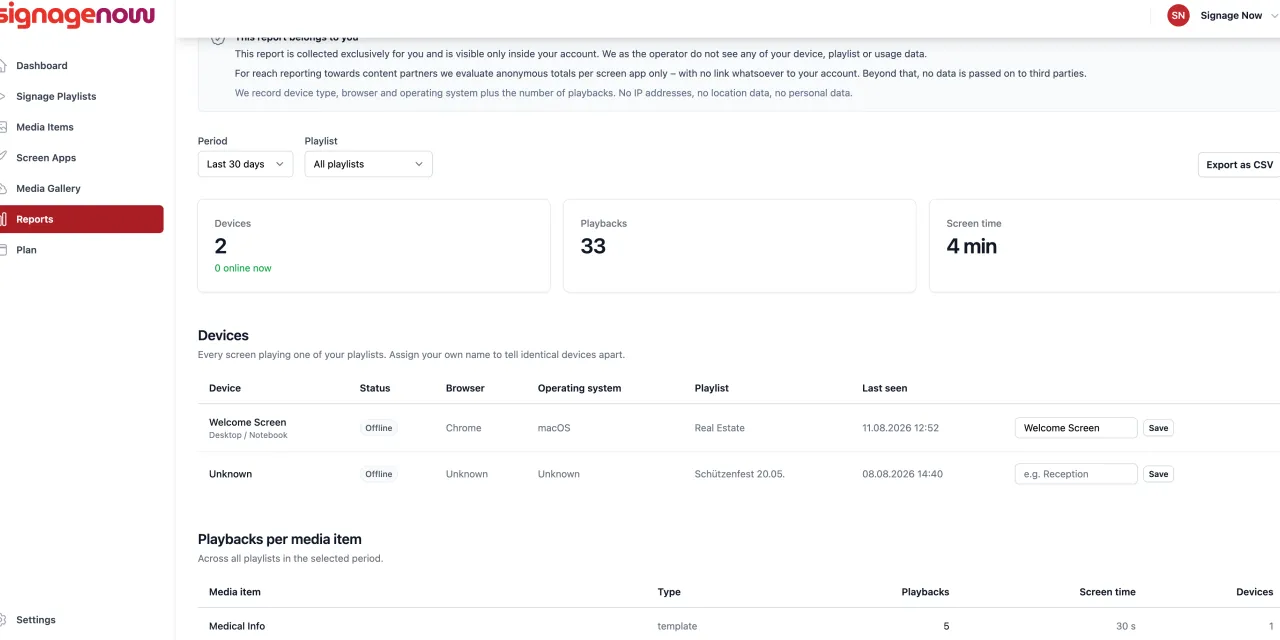The height and width of the screenshot is (640, 1280).
Task: Click the Desktop / Notebook device subtitle
Action: (248, 436)
